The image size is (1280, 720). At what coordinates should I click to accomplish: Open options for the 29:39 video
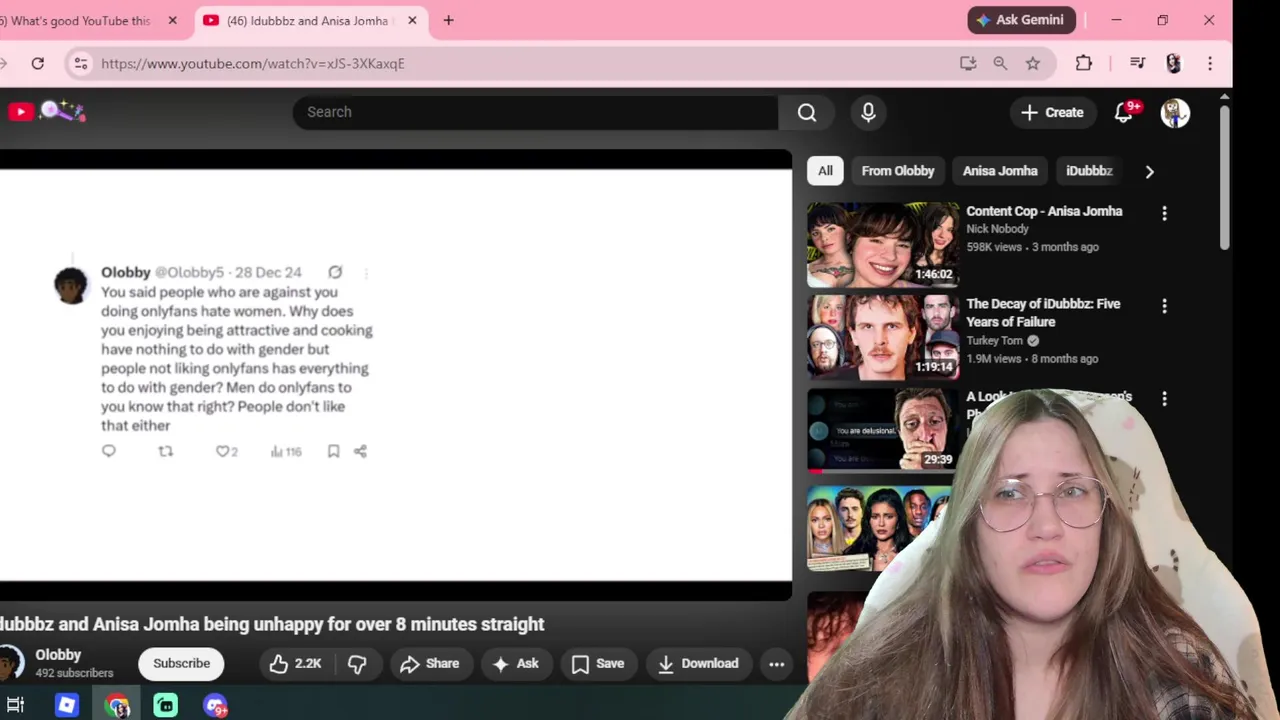coord(1164,399)
